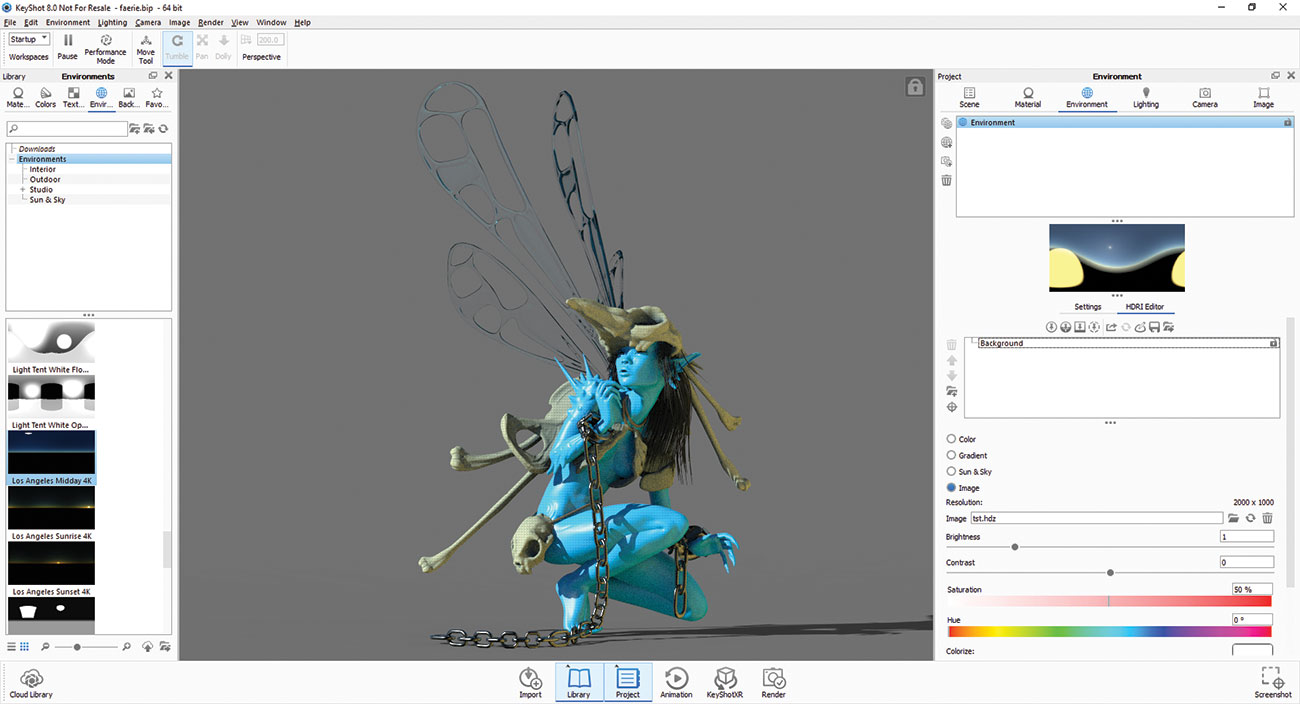
Task: Switch to the Lighting tab in Project
Action: (x=1146, y=97)
